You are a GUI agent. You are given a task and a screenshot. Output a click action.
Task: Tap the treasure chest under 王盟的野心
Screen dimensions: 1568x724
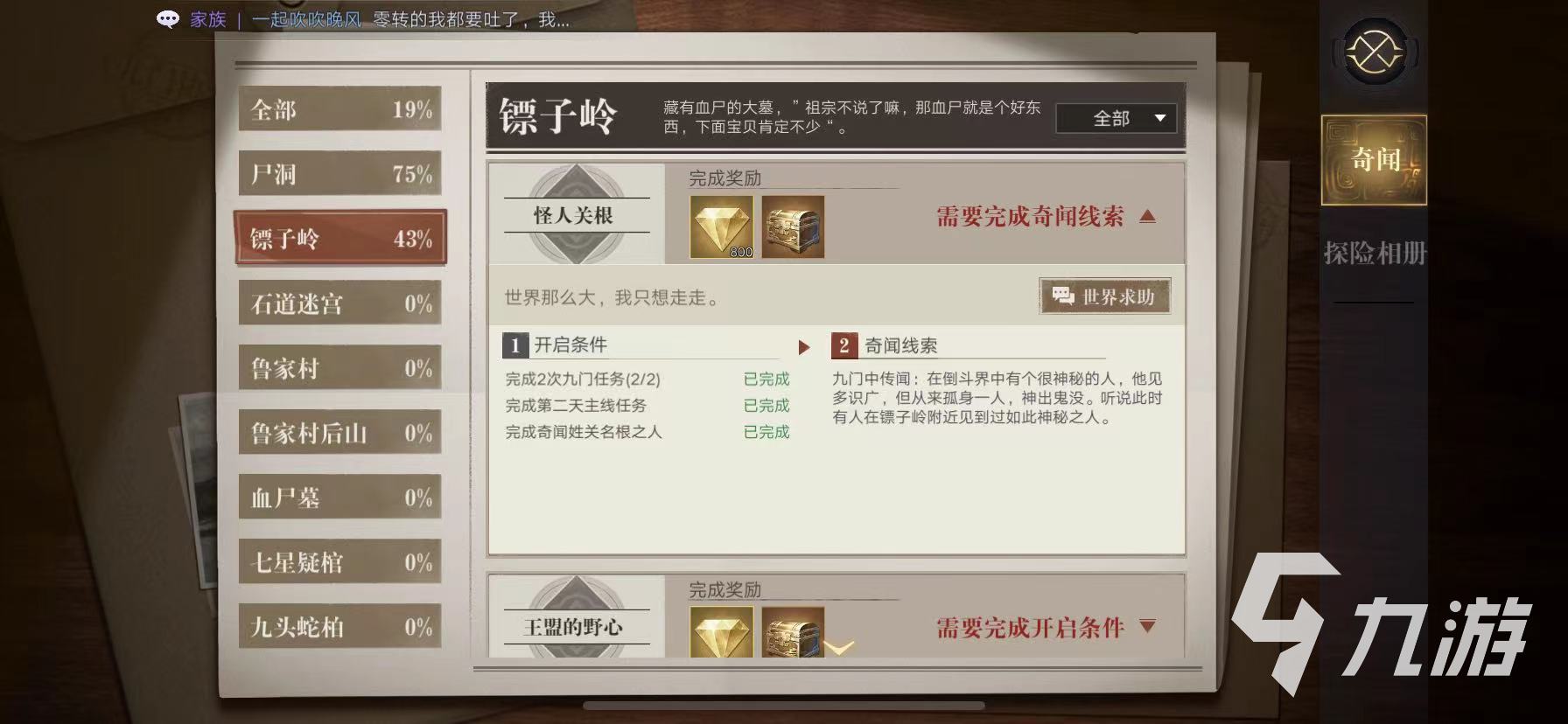[793, 632]
